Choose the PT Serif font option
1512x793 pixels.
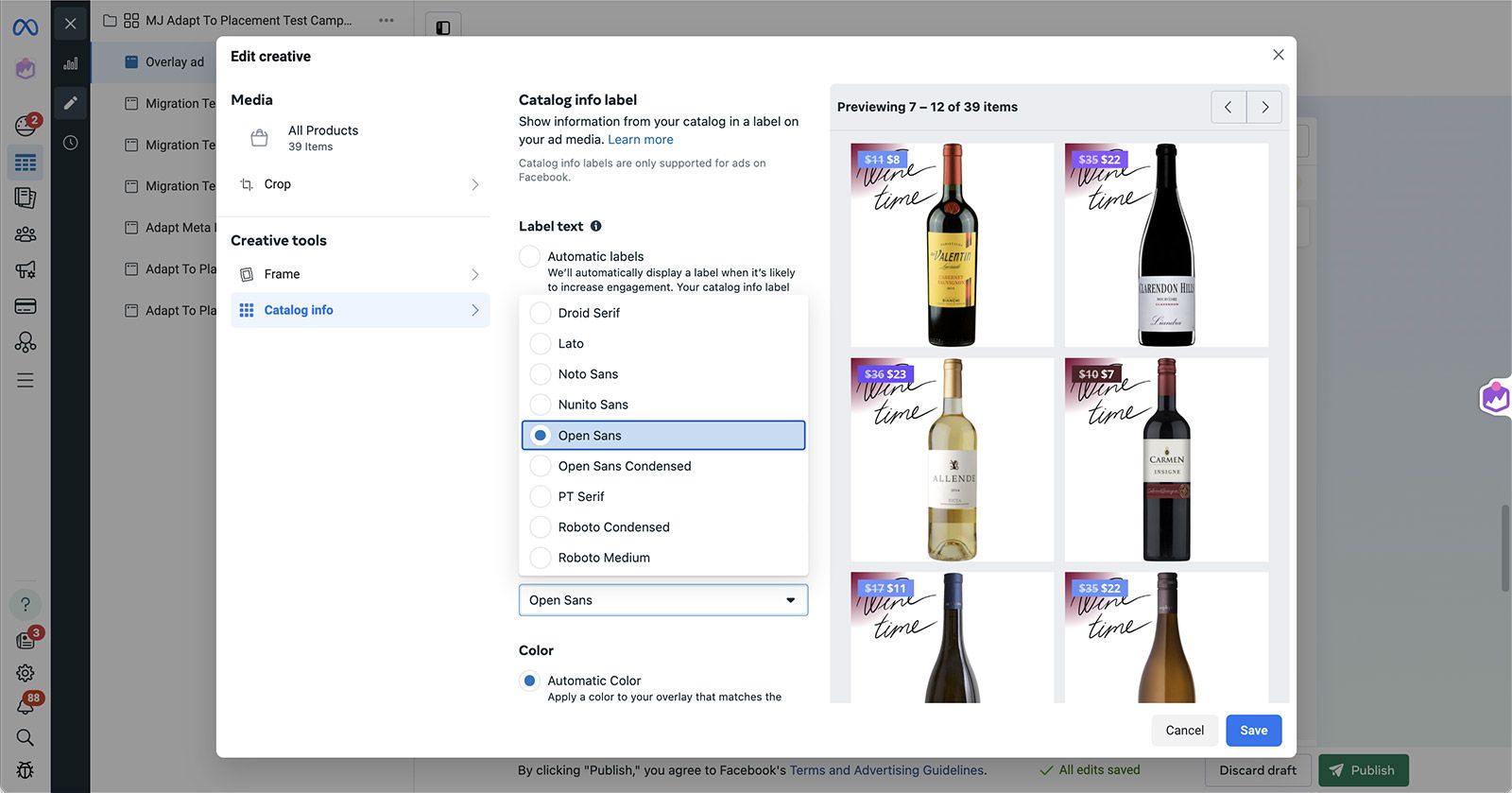(x=663, y=496)
